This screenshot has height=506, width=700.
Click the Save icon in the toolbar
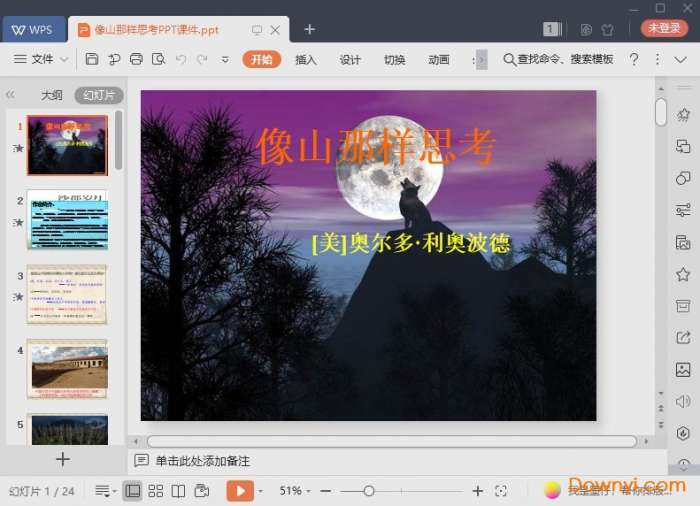coord(92,60)
